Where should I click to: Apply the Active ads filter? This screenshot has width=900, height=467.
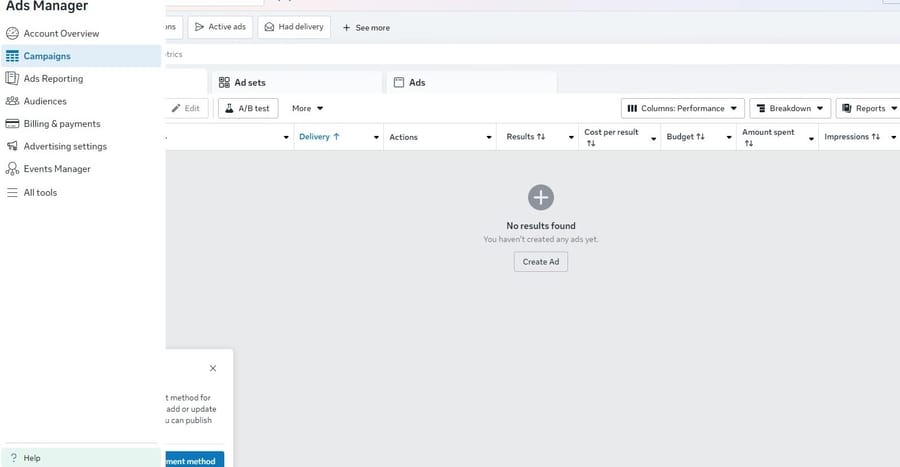219,27
